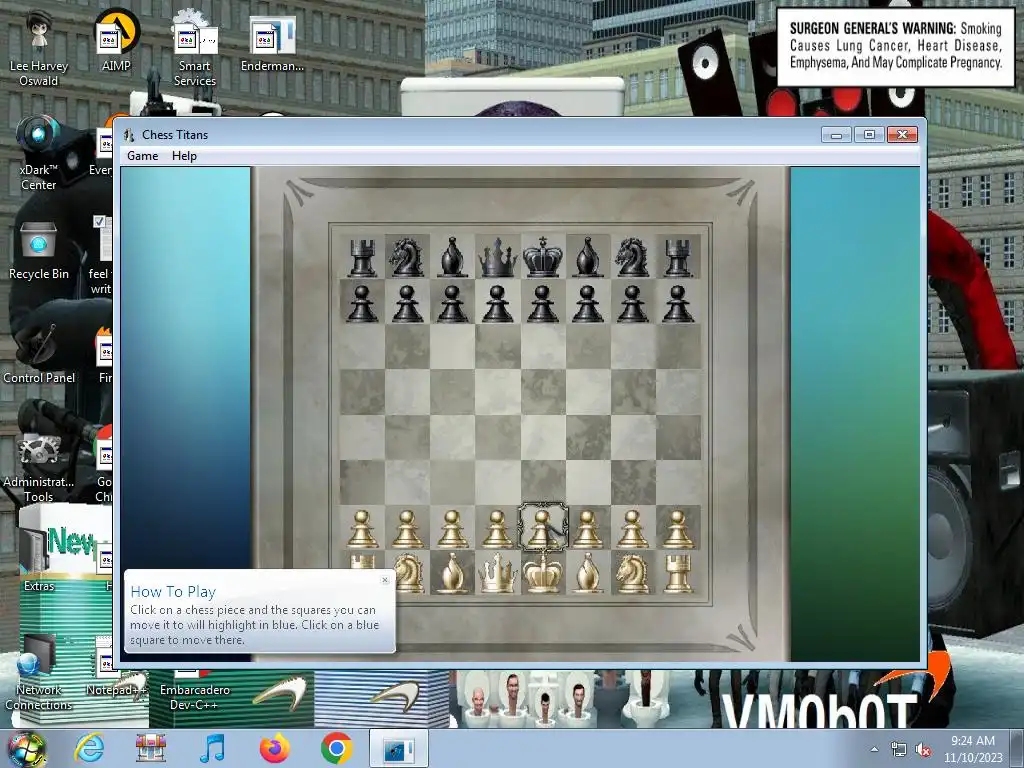
Task: Click the Chess Titans taskbar button
Action: pyautogui.click(x=398, y=748)
